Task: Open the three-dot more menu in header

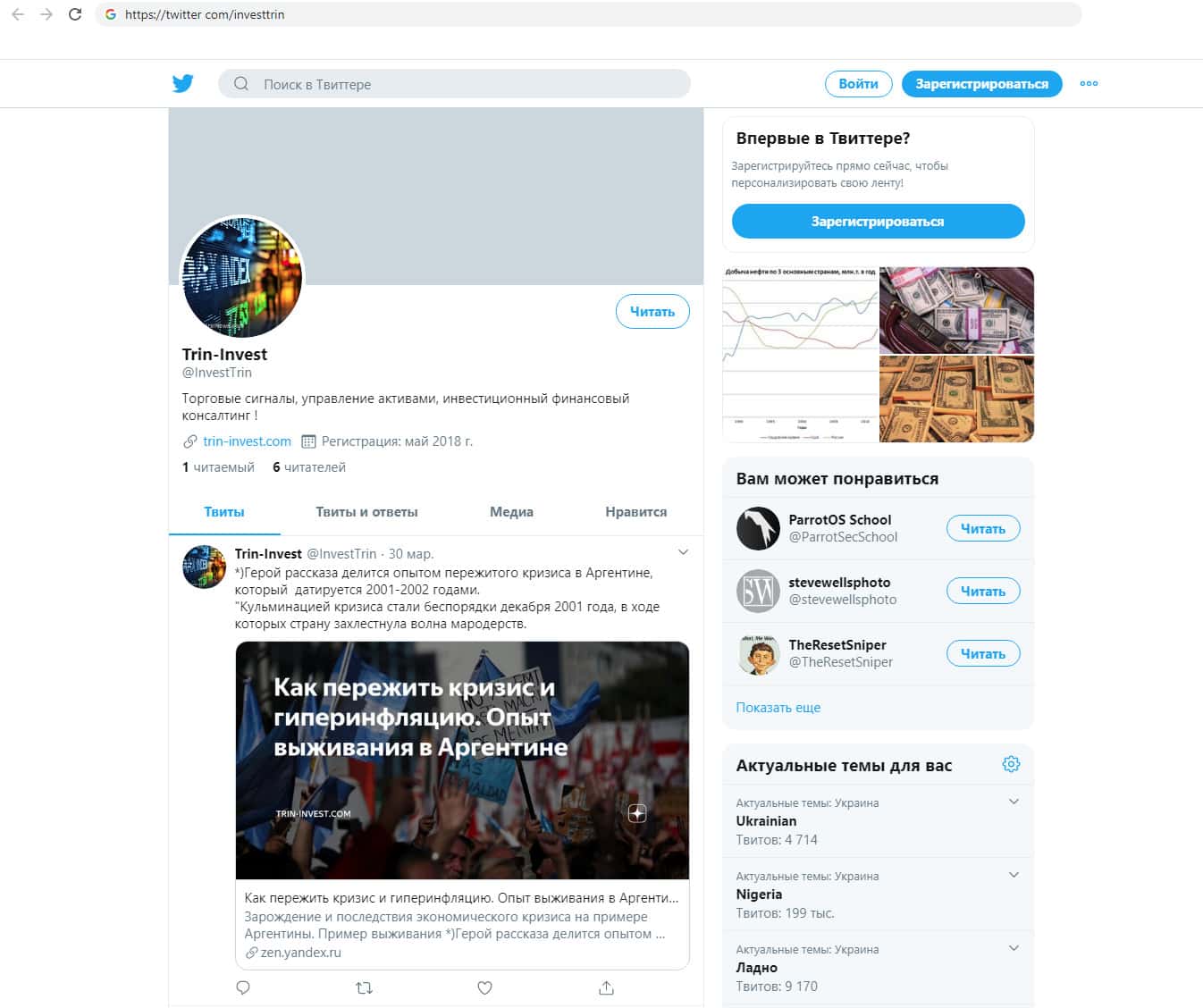Action: [1089, 83]
